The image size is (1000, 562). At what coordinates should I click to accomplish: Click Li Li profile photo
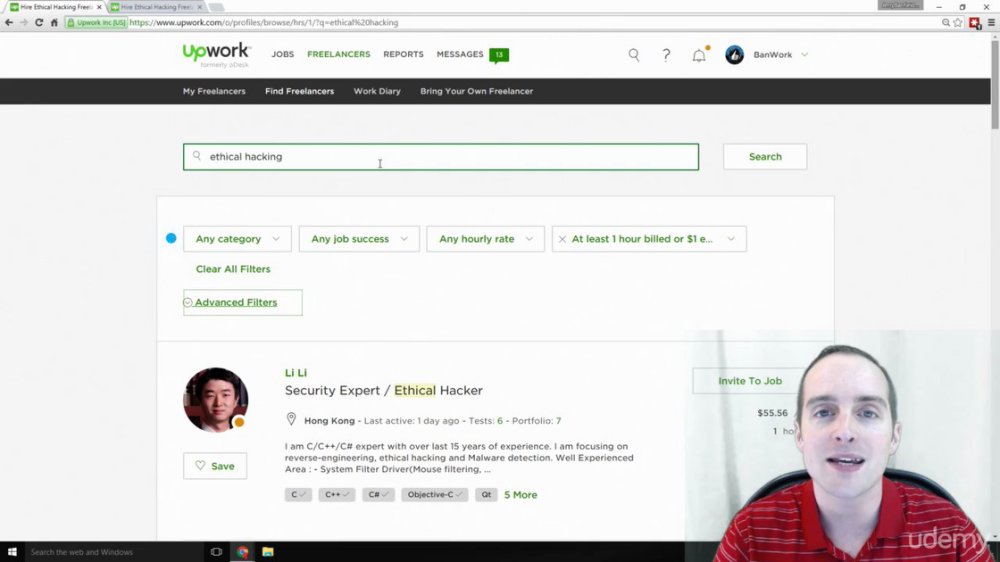(x=216, y=400)
